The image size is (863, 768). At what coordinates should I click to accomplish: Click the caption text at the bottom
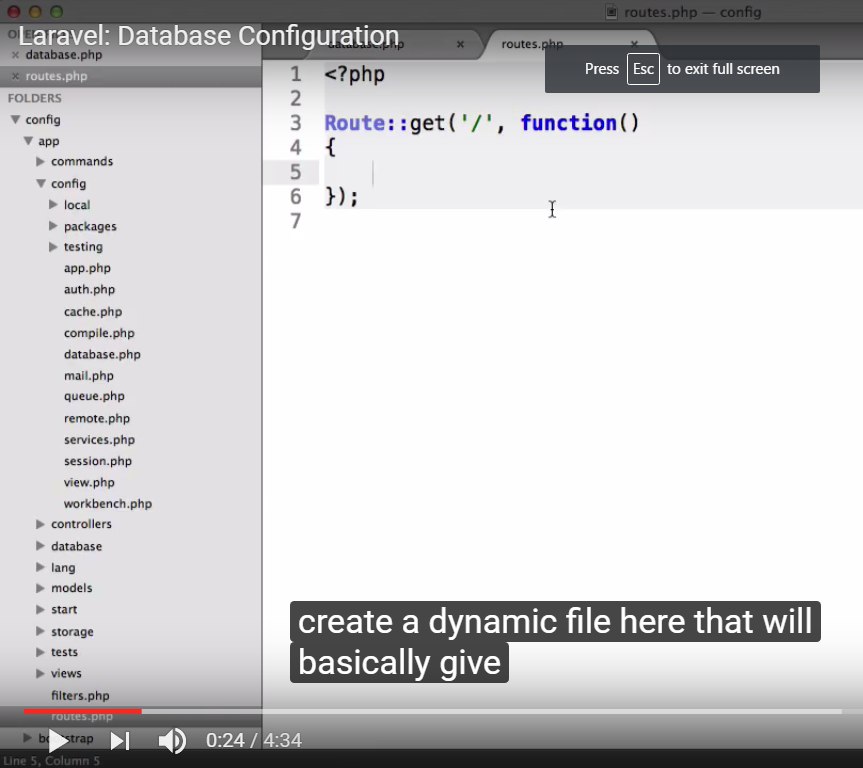point(555,642)
